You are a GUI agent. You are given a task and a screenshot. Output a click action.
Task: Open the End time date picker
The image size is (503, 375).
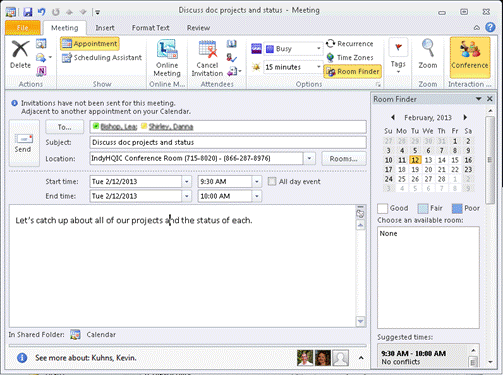187,196
